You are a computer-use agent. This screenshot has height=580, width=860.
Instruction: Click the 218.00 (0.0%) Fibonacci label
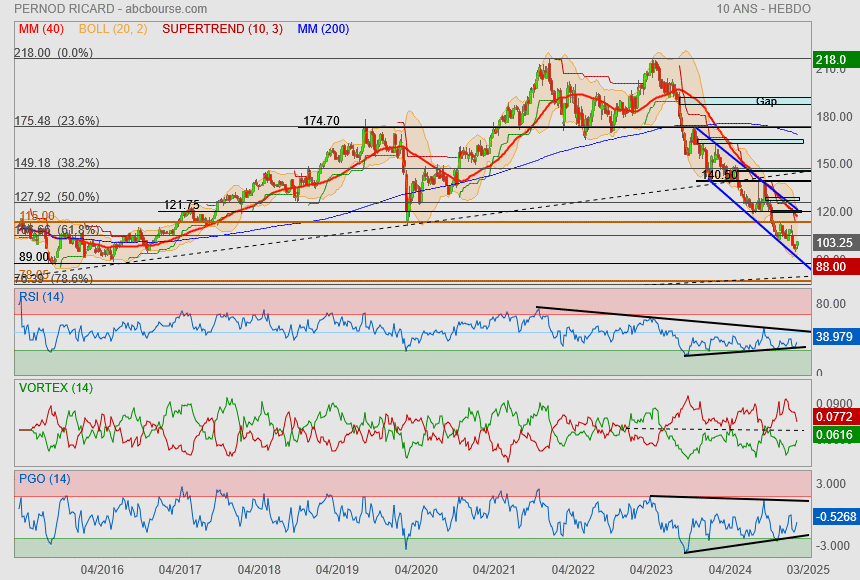(54, 53)
